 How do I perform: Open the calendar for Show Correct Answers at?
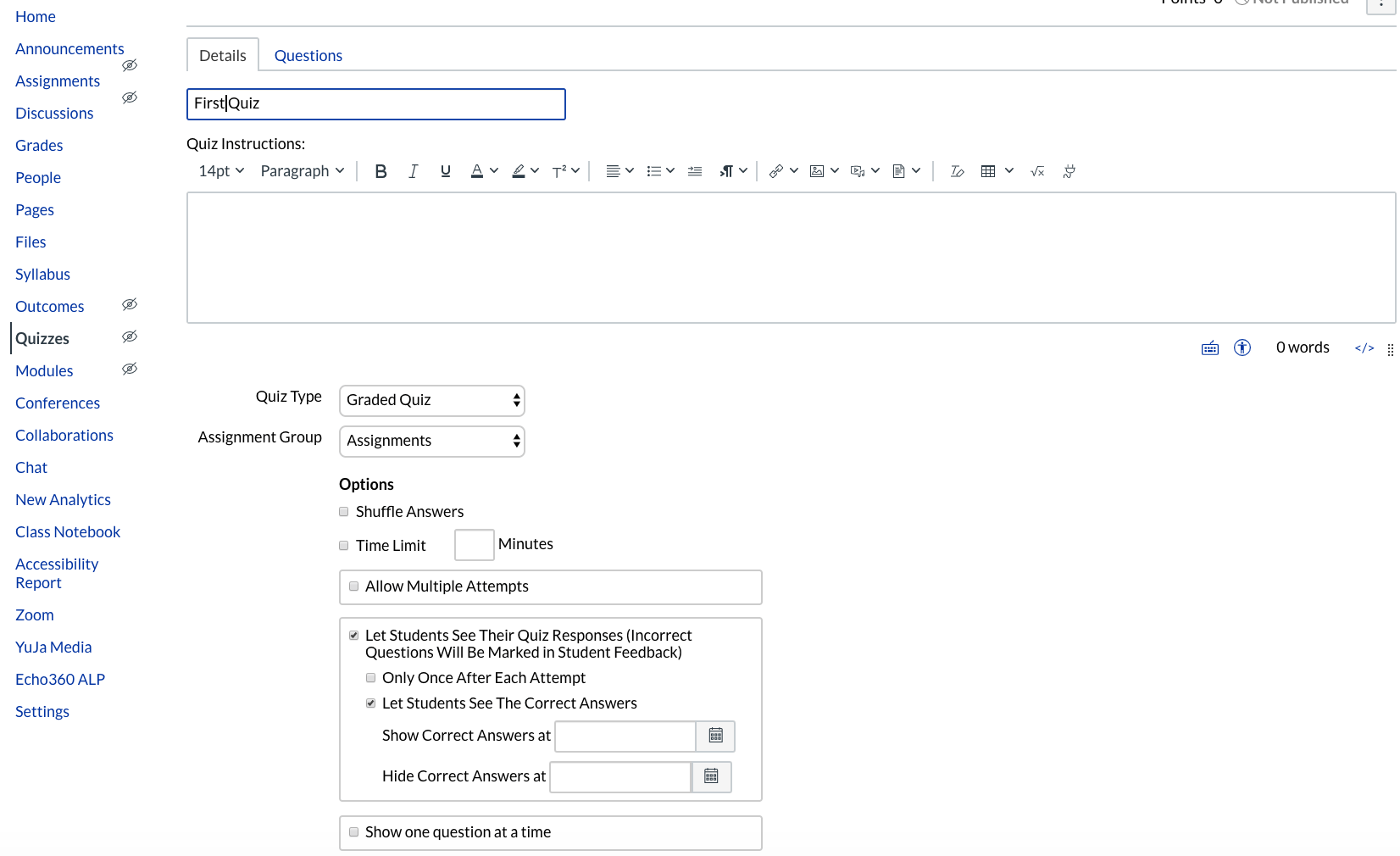pos(714,736)
